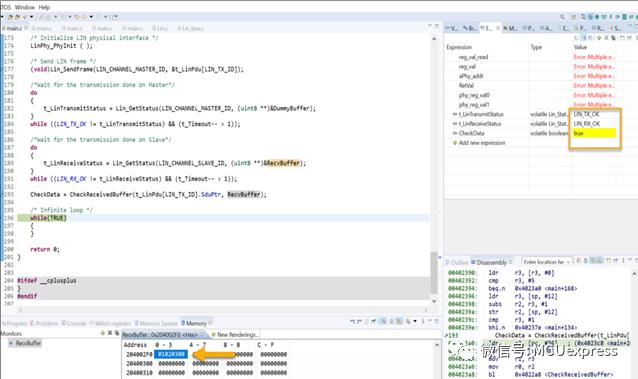This screenshot has height=379, width=638.
Task: Click the external tool icon in main toolbar
Action: tap(25, 17)
